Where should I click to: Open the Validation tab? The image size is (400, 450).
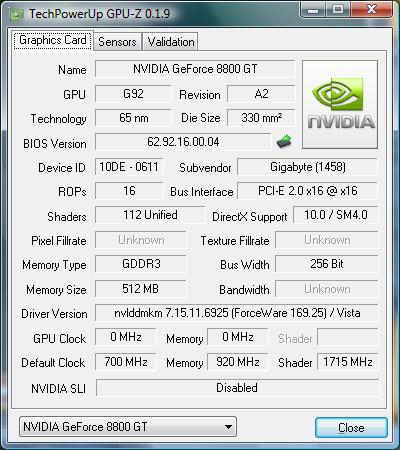pos(171,42)
